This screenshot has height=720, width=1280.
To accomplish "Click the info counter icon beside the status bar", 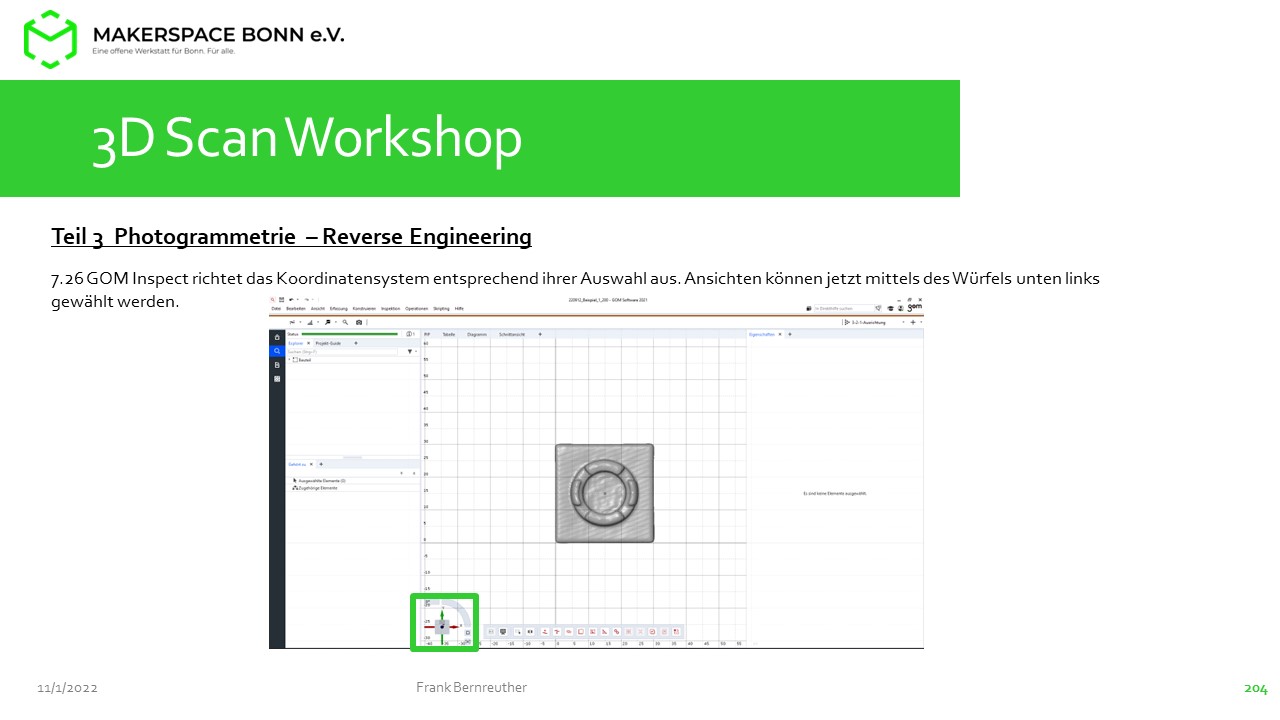I will 411,334.
